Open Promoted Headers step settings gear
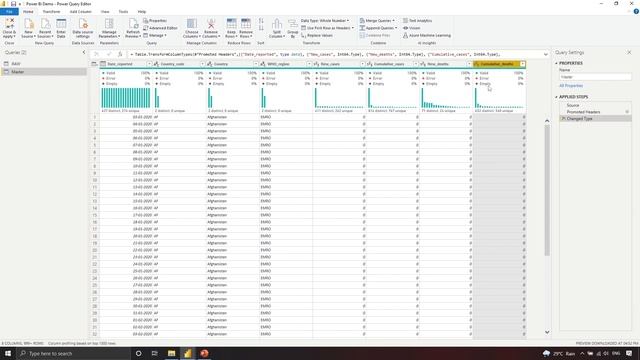This screenshot has height=360, width=640. (x=627, y=112)
